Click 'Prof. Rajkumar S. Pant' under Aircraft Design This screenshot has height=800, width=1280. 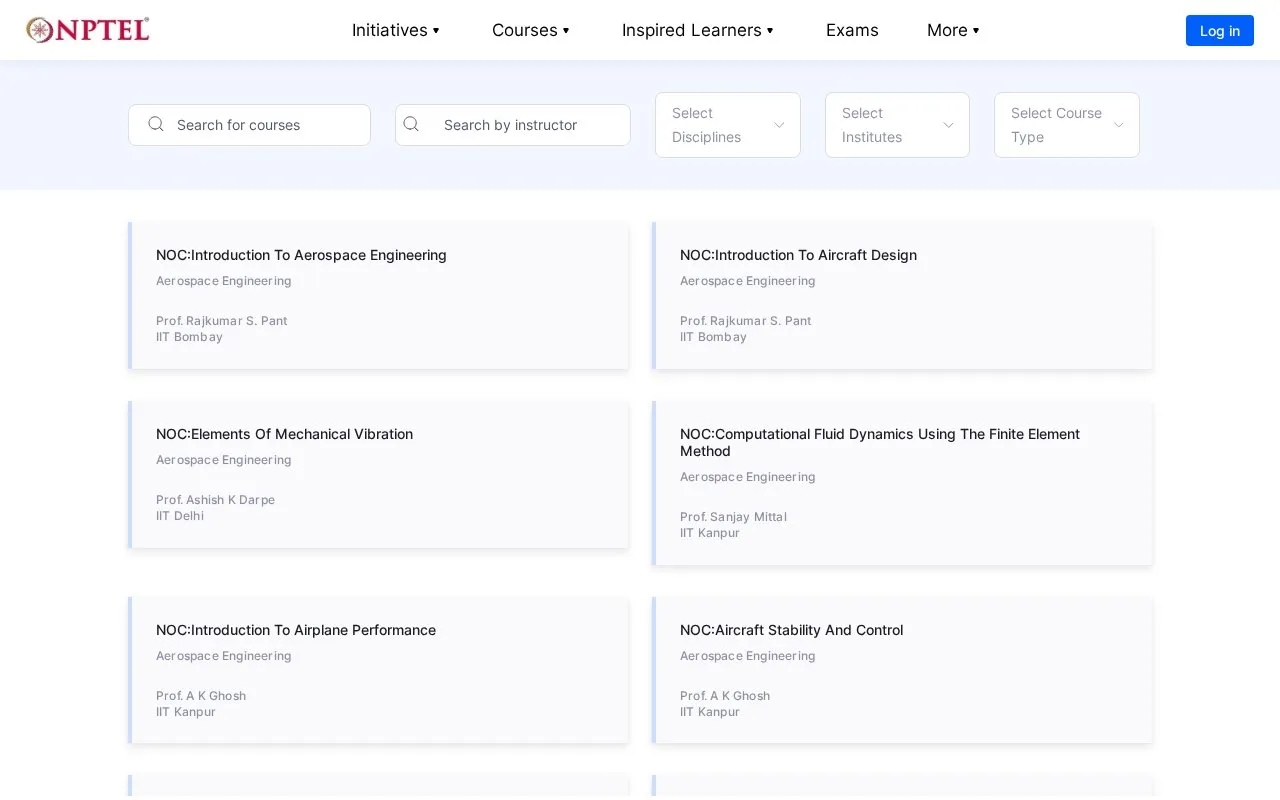(x=745, y=321)
